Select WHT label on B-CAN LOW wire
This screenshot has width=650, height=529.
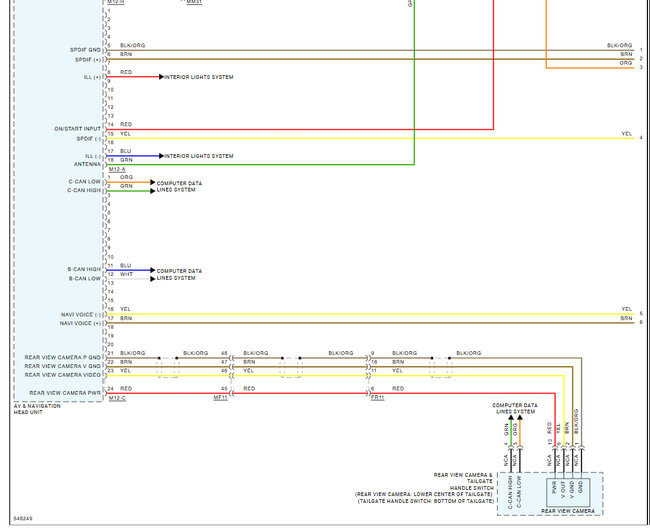[126, 274]
